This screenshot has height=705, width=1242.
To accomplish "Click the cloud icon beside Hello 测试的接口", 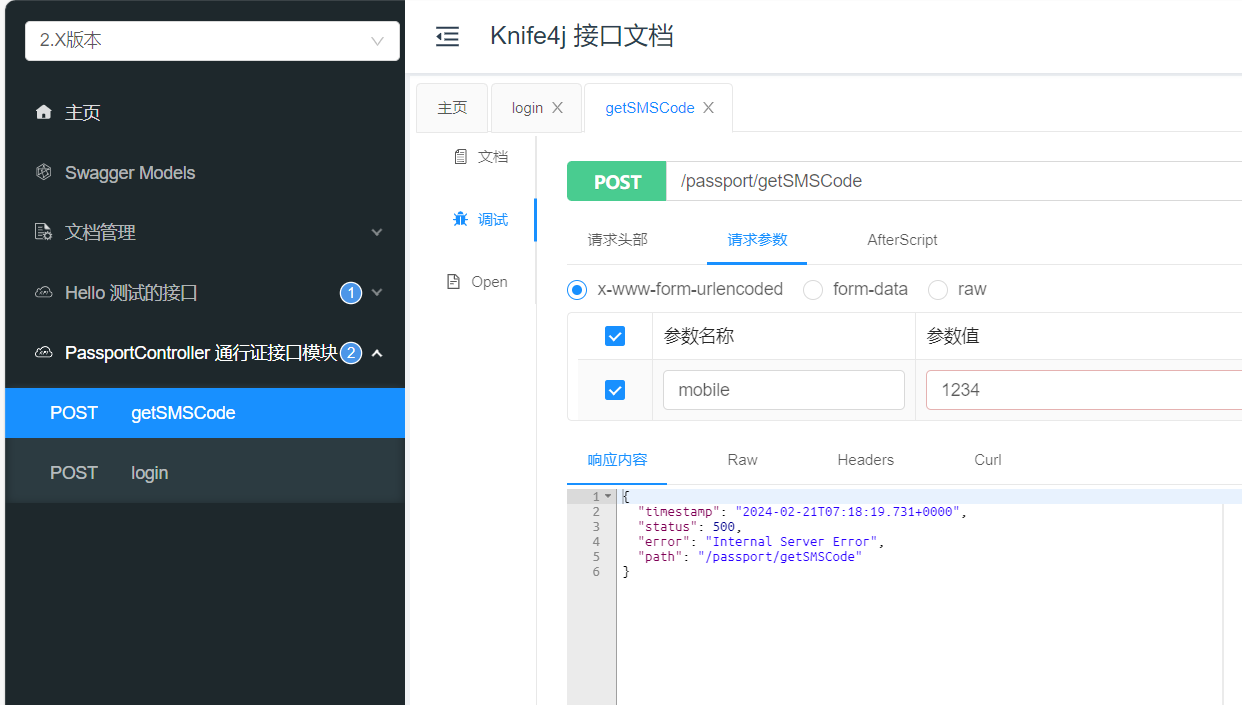I will (43, 292).
